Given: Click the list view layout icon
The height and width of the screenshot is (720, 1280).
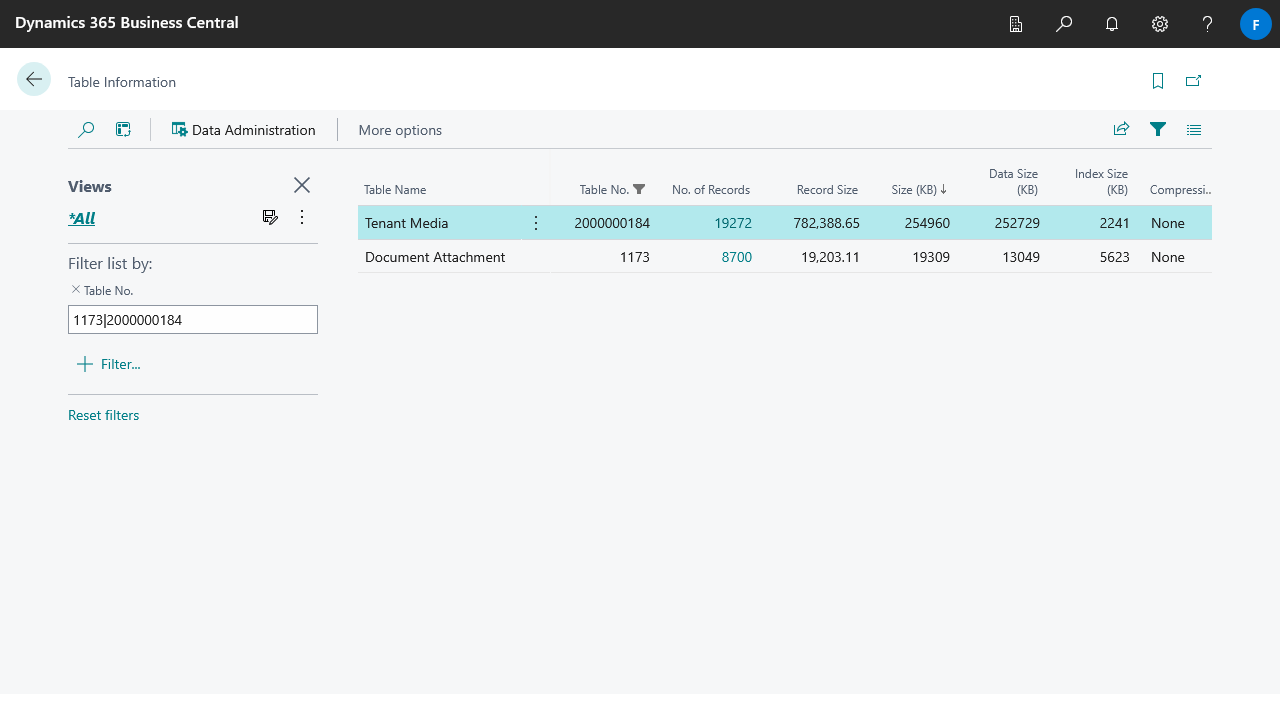Looking at the screenshot, I should (x=1193, y=130).
